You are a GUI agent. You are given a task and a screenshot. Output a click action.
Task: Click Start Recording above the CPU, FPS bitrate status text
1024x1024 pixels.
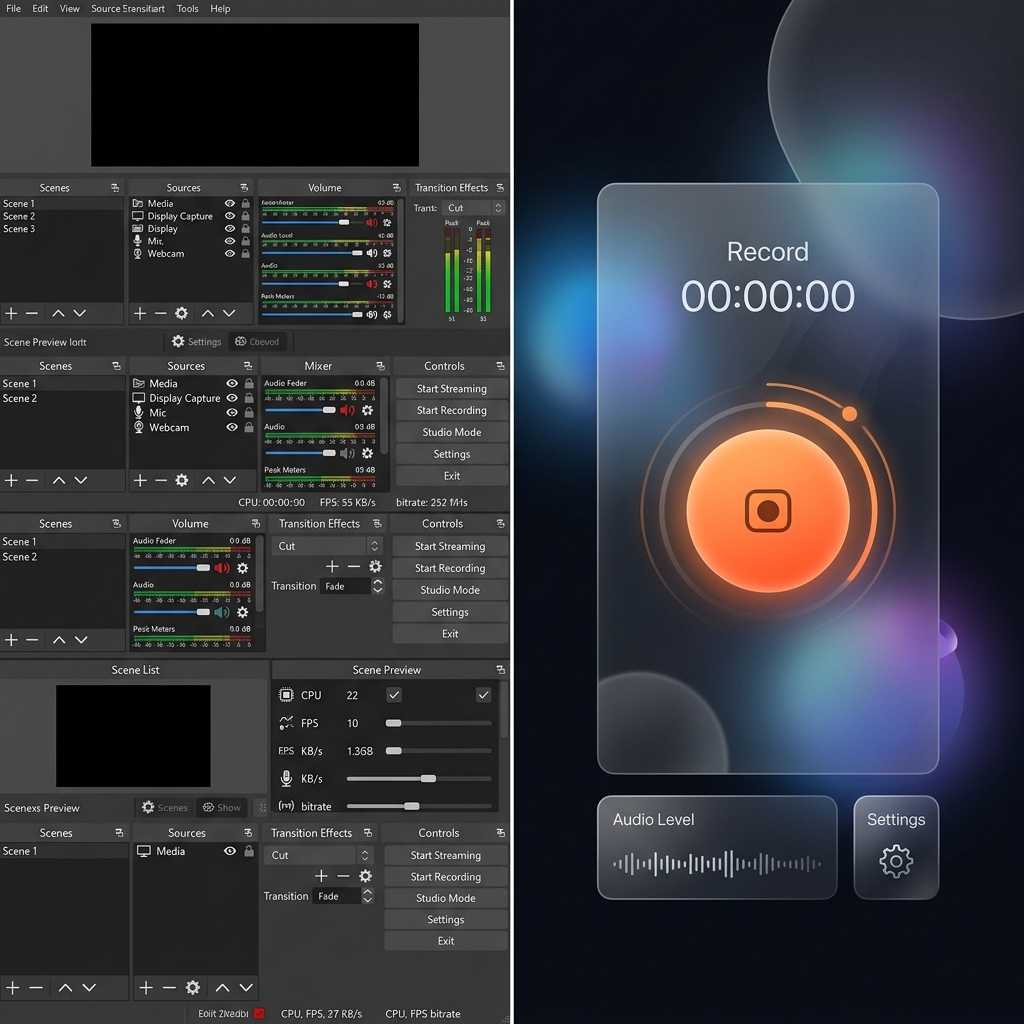[x=446, y=876]
